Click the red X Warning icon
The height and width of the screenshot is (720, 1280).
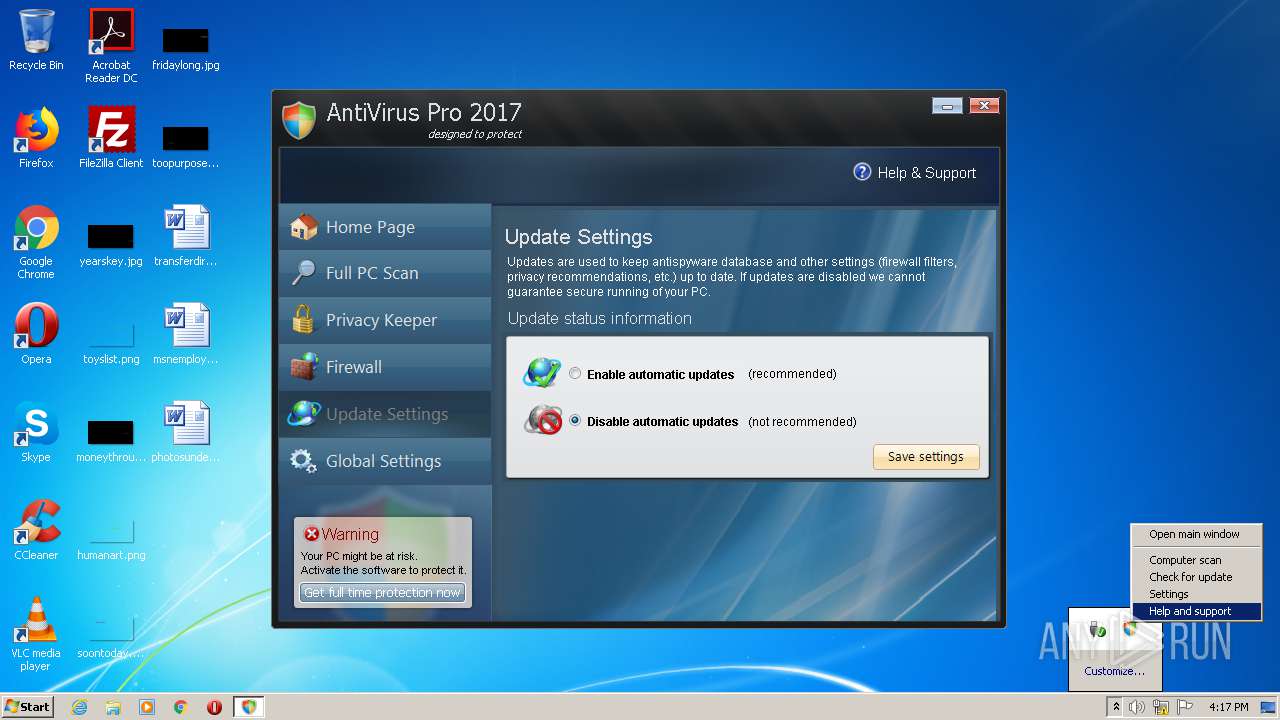(x=311, y=534)
